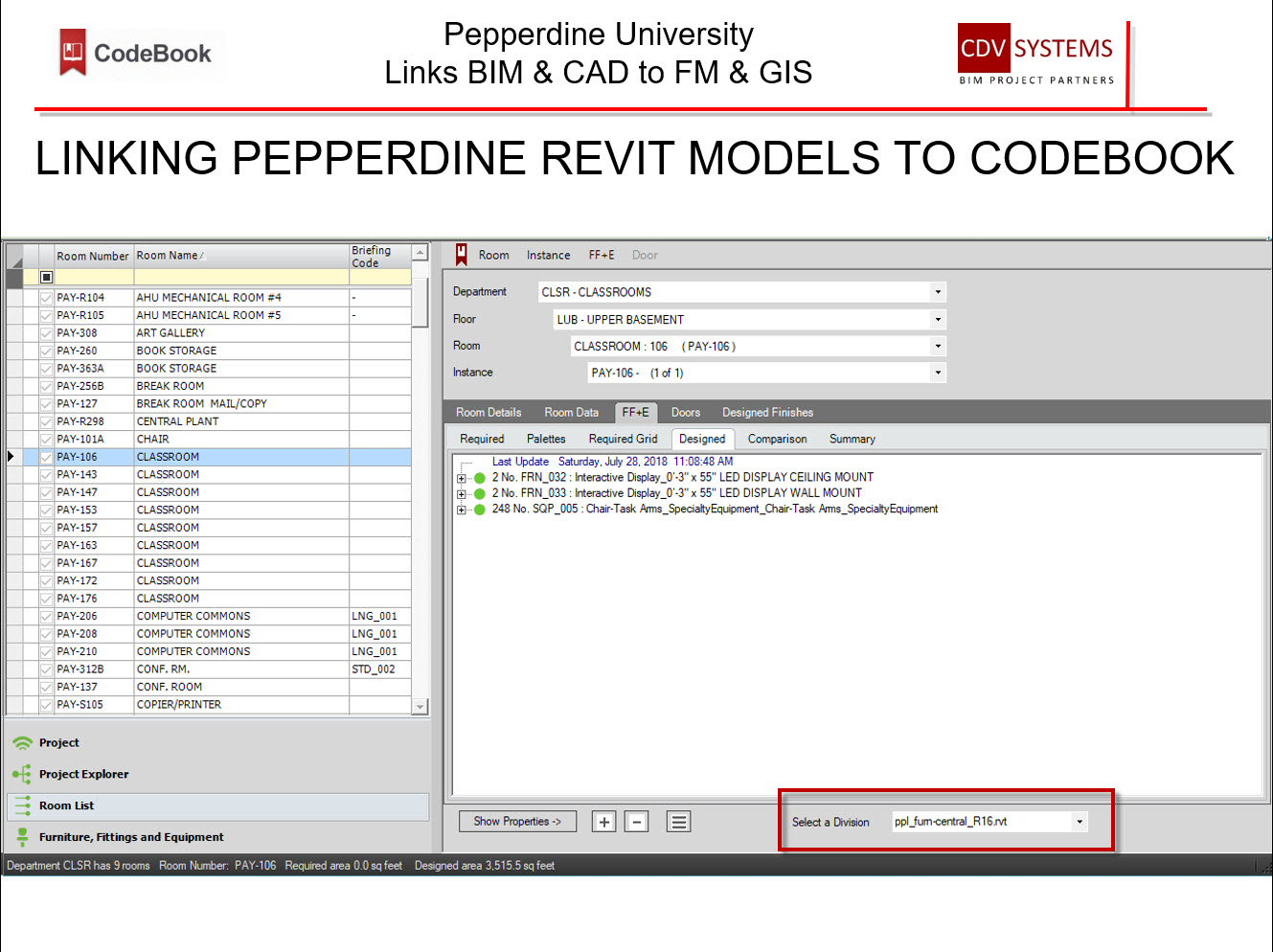1273x952 pixels.
Task: Switch to the Room Data tab
Action: [572, 413]
